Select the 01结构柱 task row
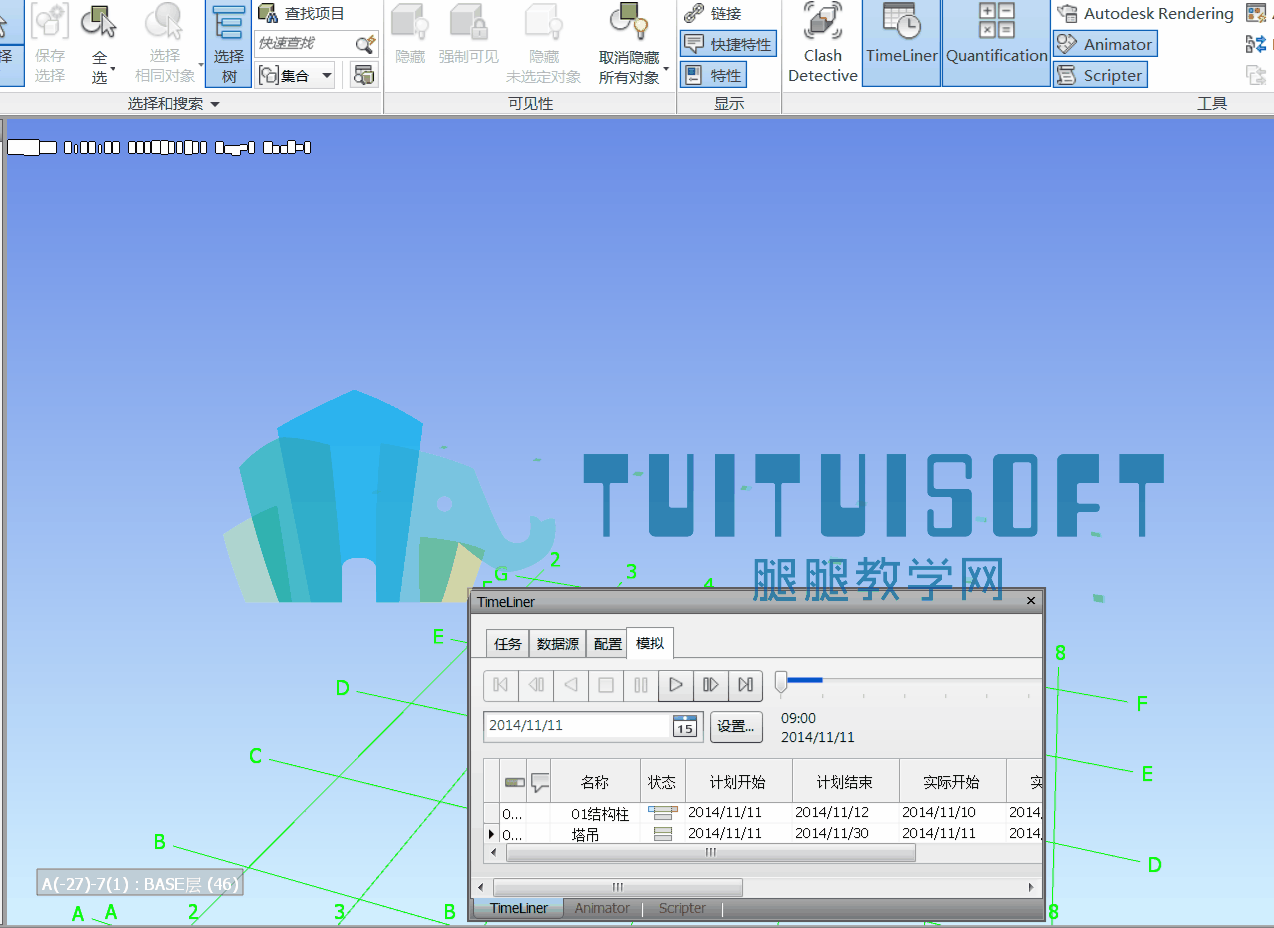Image resolution: width=1274 pixels, height=928 pixels. pos(765,813)
